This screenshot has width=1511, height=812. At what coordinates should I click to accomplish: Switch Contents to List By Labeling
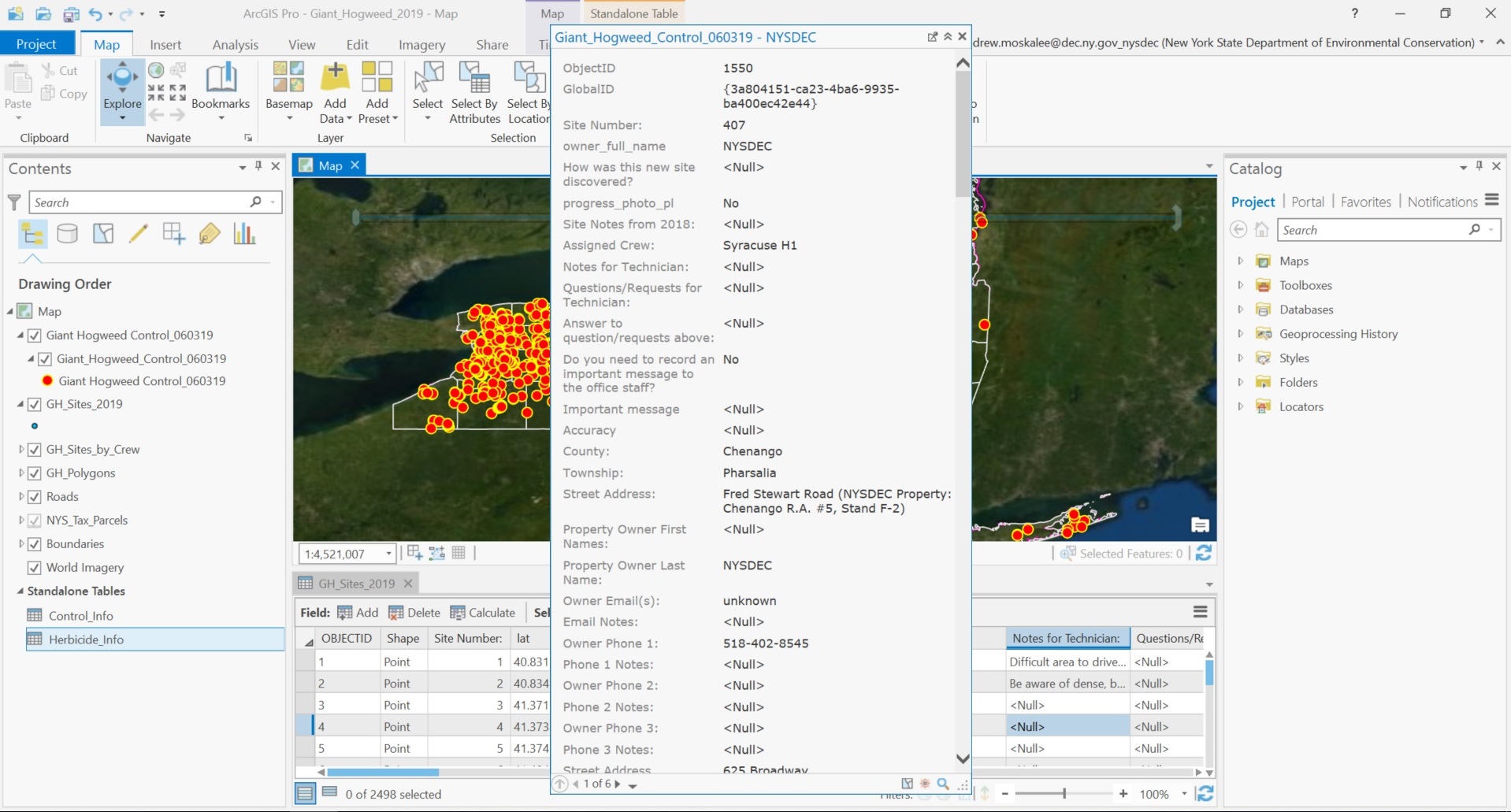pyautogui.click(x=209, y=234)
